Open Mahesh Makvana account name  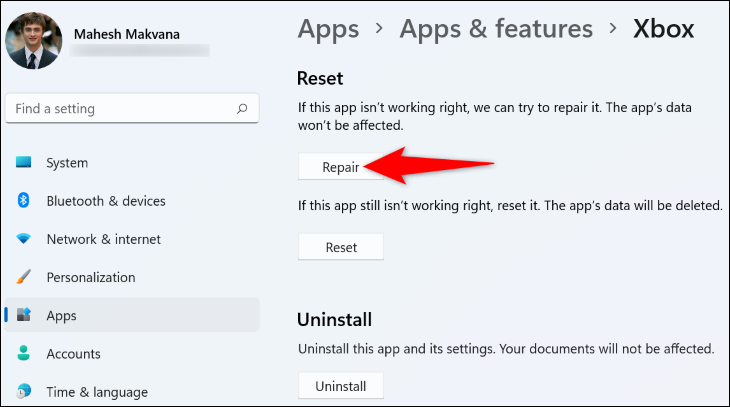coord(127,34)
